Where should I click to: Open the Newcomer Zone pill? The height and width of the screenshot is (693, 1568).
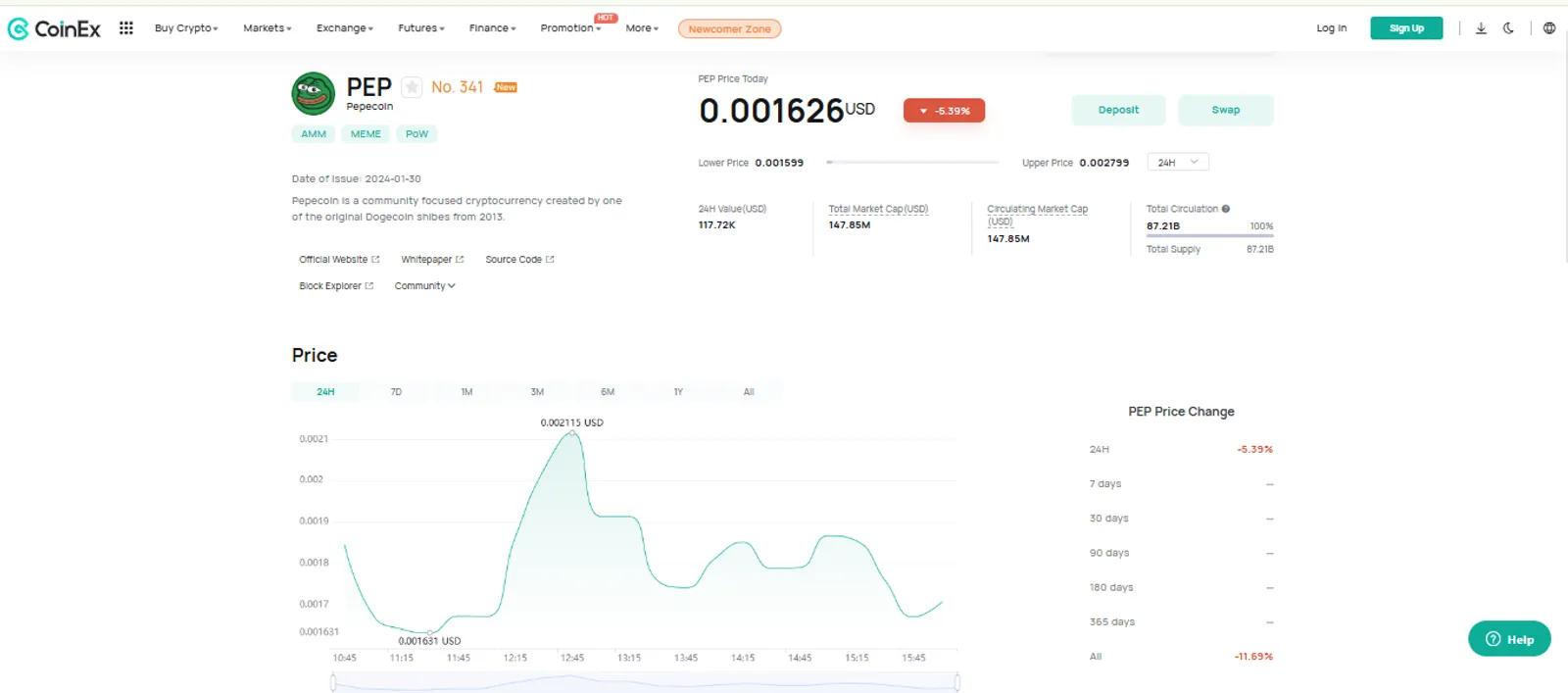pyautogui.click(x=729, y=28)
